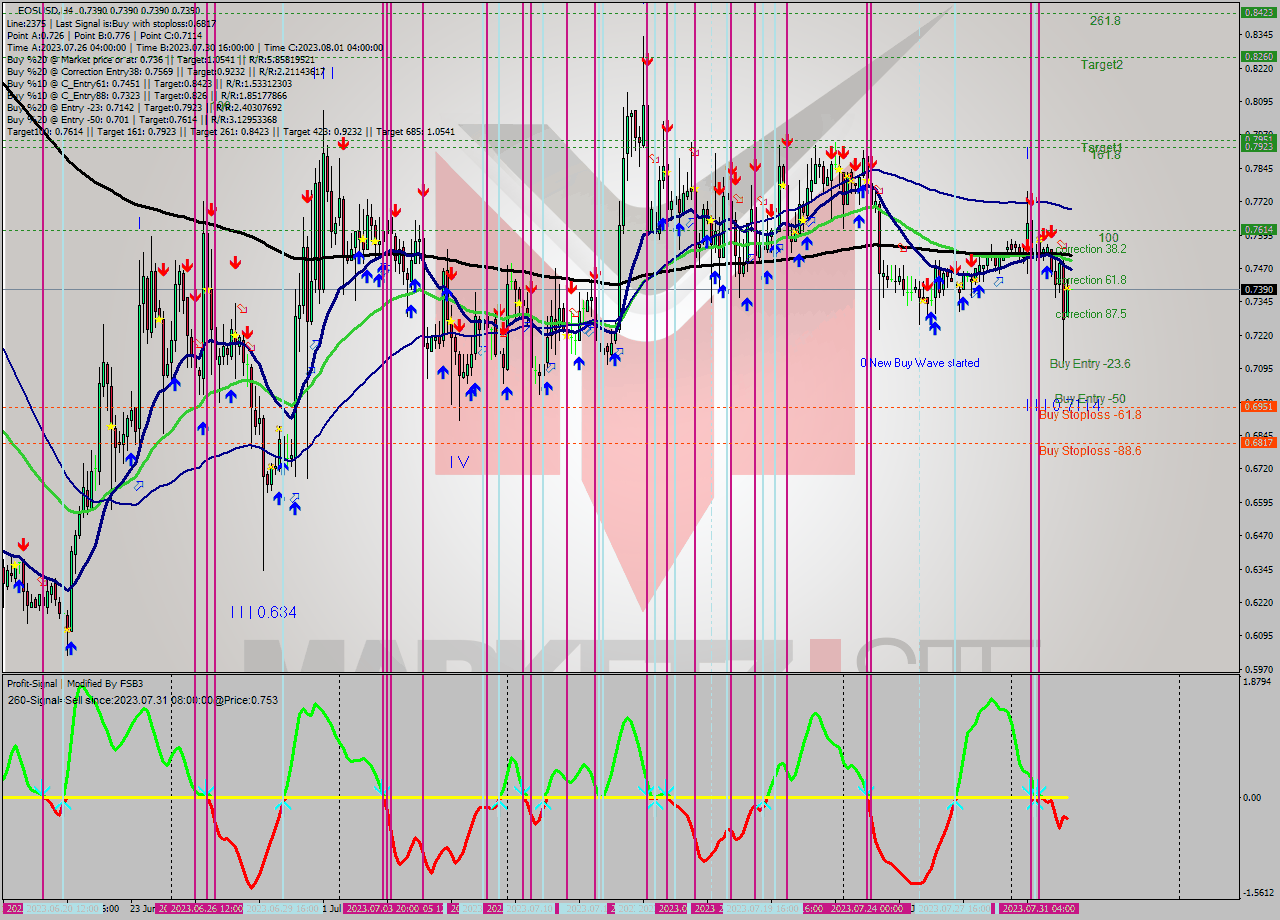Select the green 0.8423 price label
The height and width of the screenshot is (920, 1280).
pyautogui.click(x=1257, y=14)
